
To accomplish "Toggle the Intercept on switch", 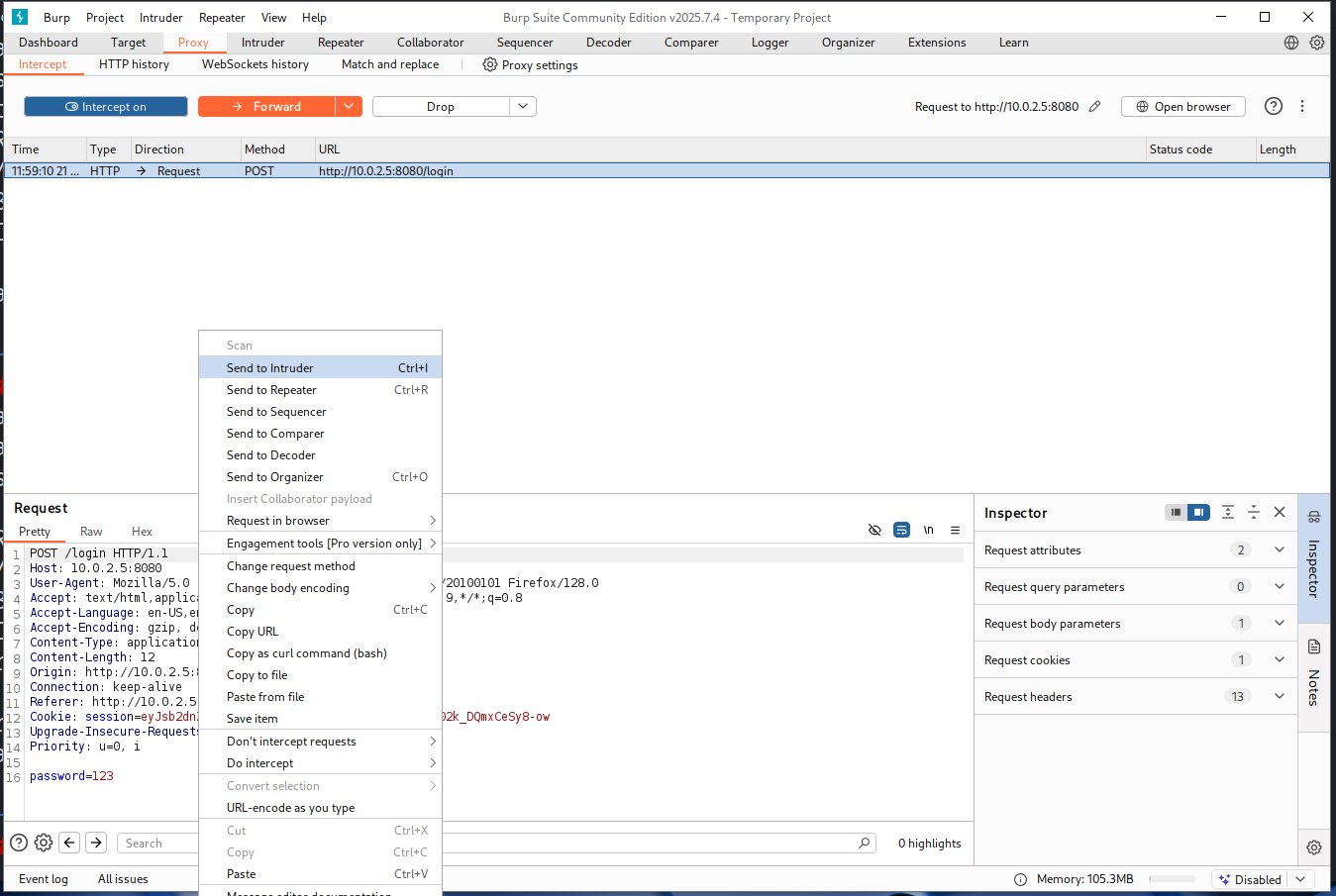I will [x=106, y=107].
